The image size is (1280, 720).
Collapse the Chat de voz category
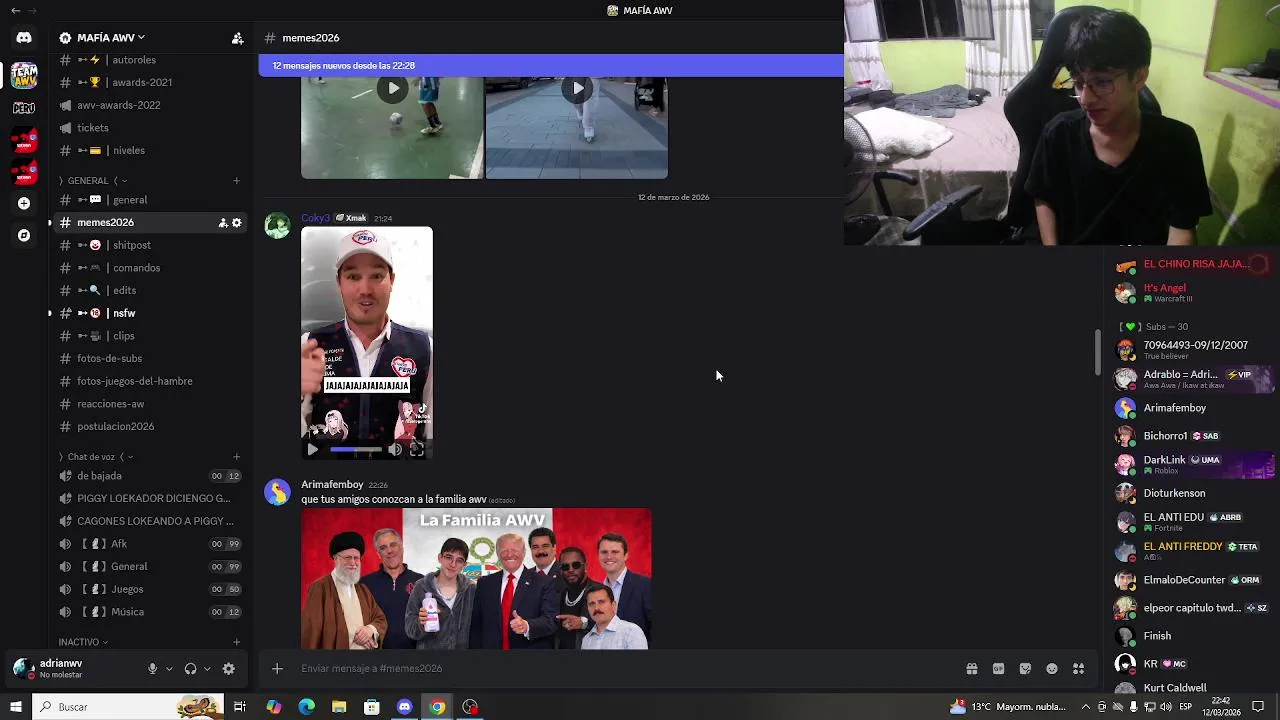point(94,457)
